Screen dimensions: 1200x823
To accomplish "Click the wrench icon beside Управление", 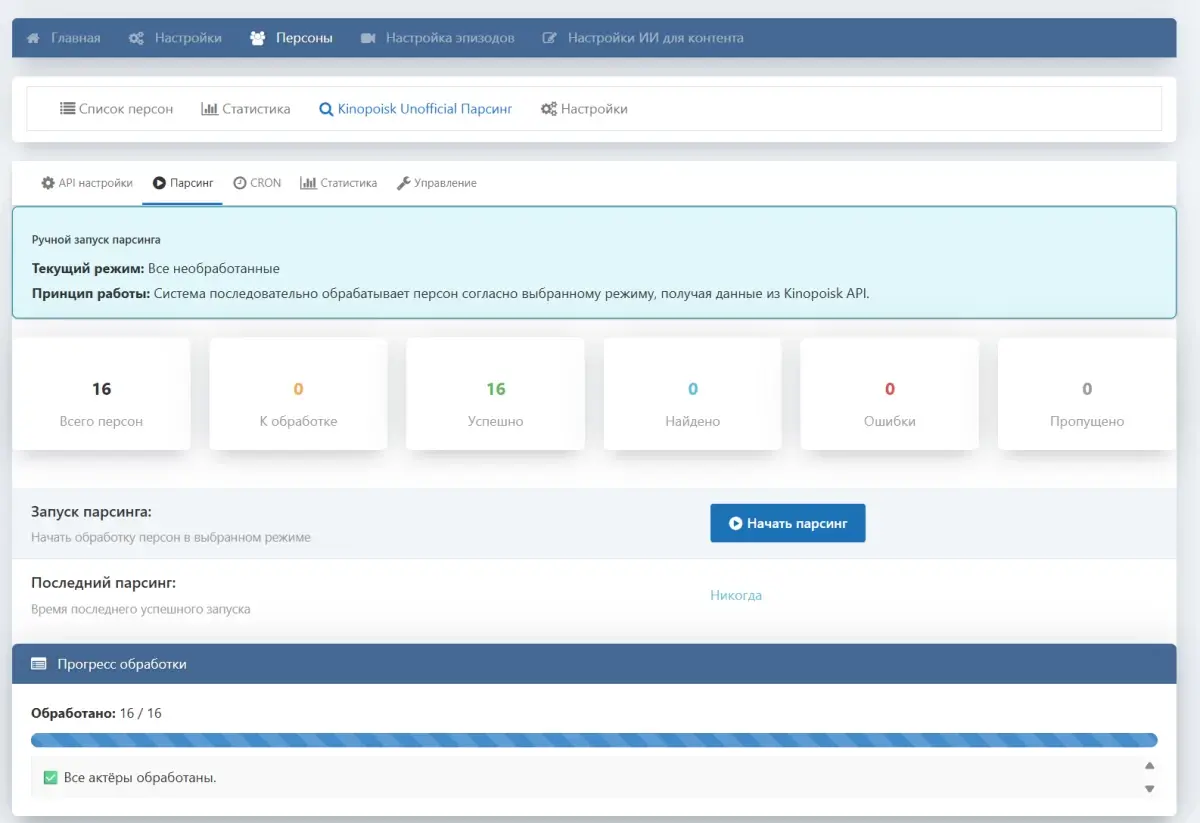I will point(404,183).
